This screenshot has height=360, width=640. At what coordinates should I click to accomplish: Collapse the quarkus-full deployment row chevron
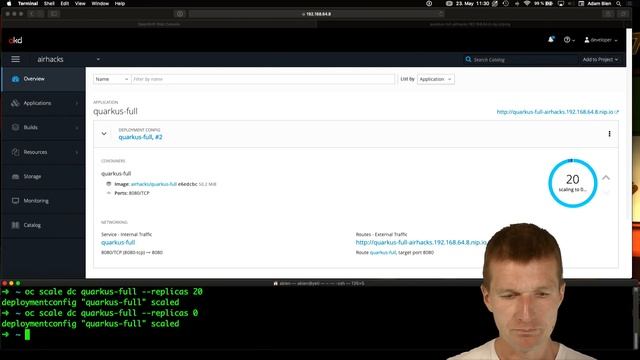click(104, 133)
